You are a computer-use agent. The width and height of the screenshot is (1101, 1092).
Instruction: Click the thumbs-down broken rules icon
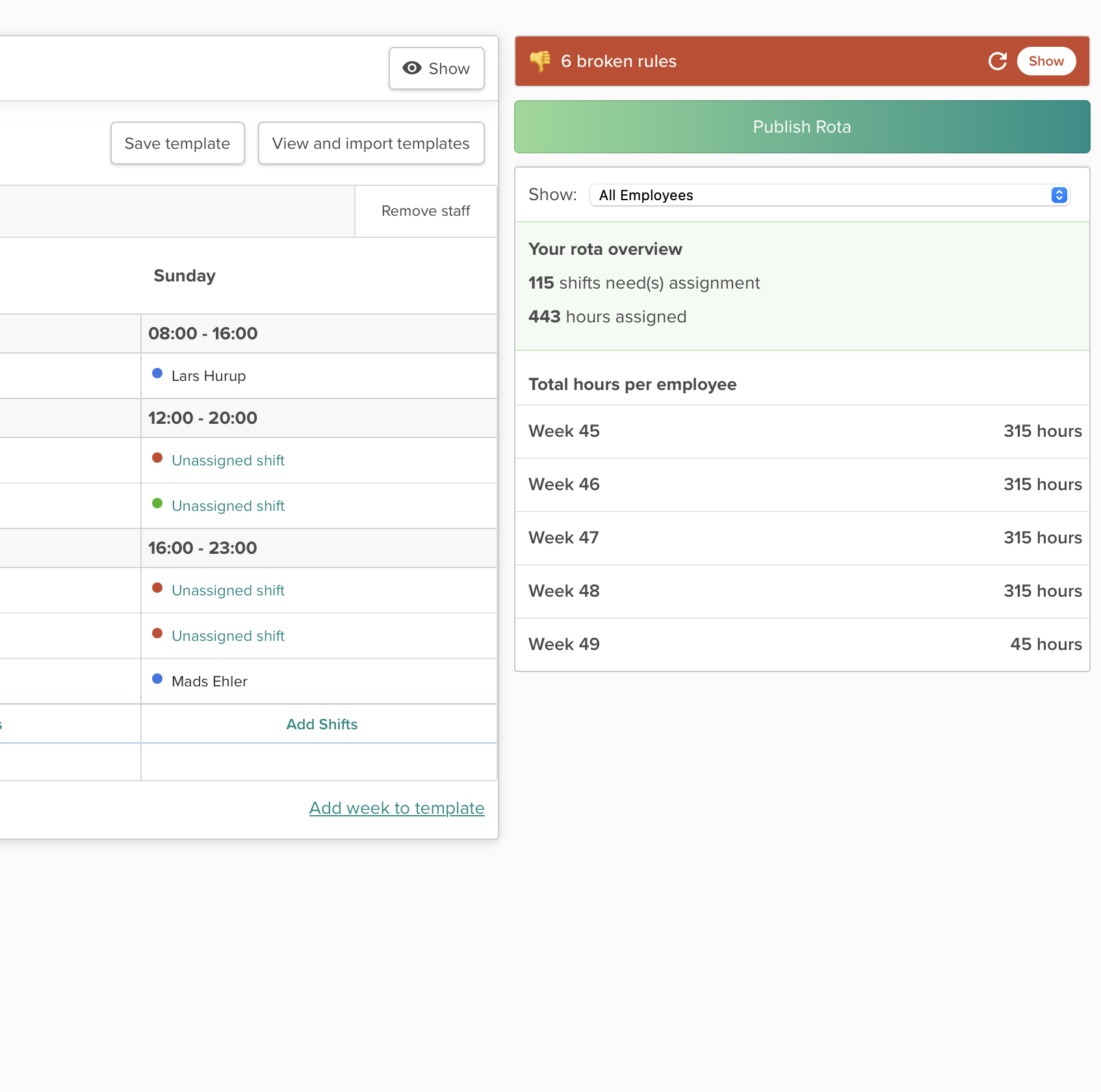click(x=540, y=61)
